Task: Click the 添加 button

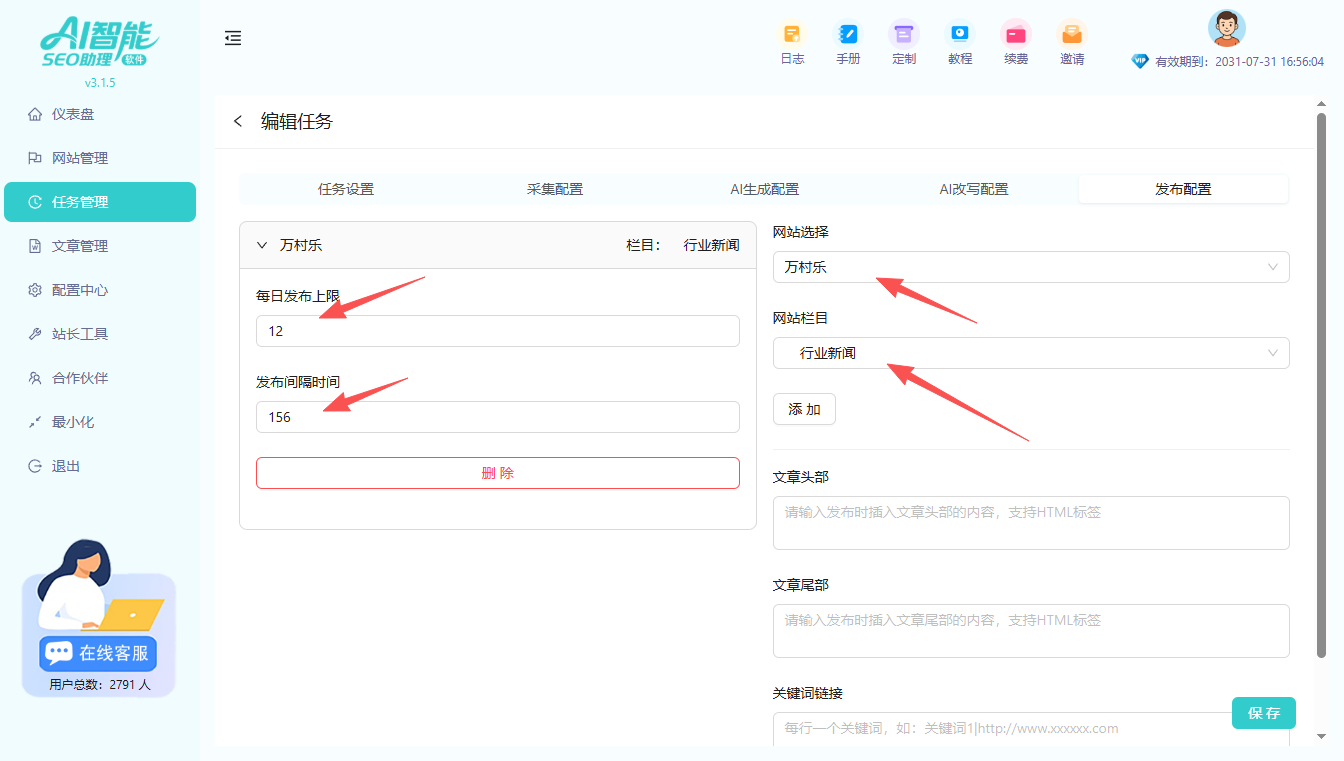Action: pyautogui.click(x=804, y=409)
